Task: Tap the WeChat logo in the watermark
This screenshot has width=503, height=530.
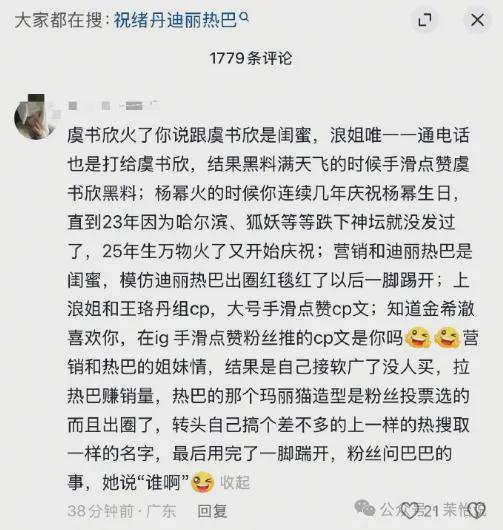Action: pyautogui.click(x=364, y=508)
